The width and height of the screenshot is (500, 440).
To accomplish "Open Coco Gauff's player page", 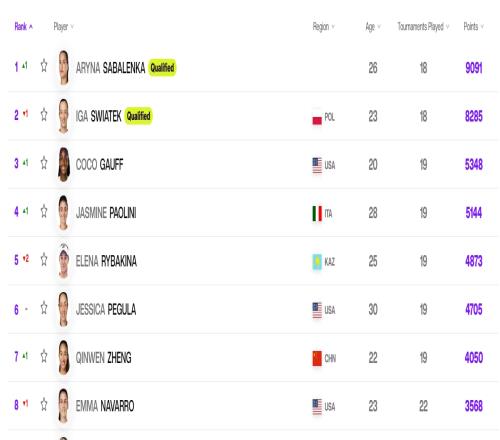I will (x=99, y=165).
